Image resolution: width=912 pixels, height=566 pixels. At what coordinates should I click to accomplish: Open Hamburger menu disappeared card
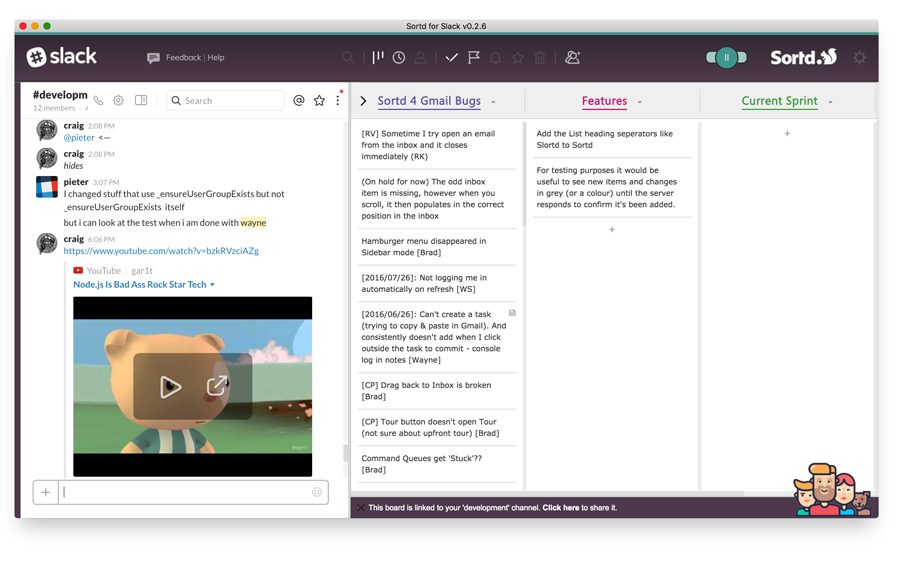437,247
